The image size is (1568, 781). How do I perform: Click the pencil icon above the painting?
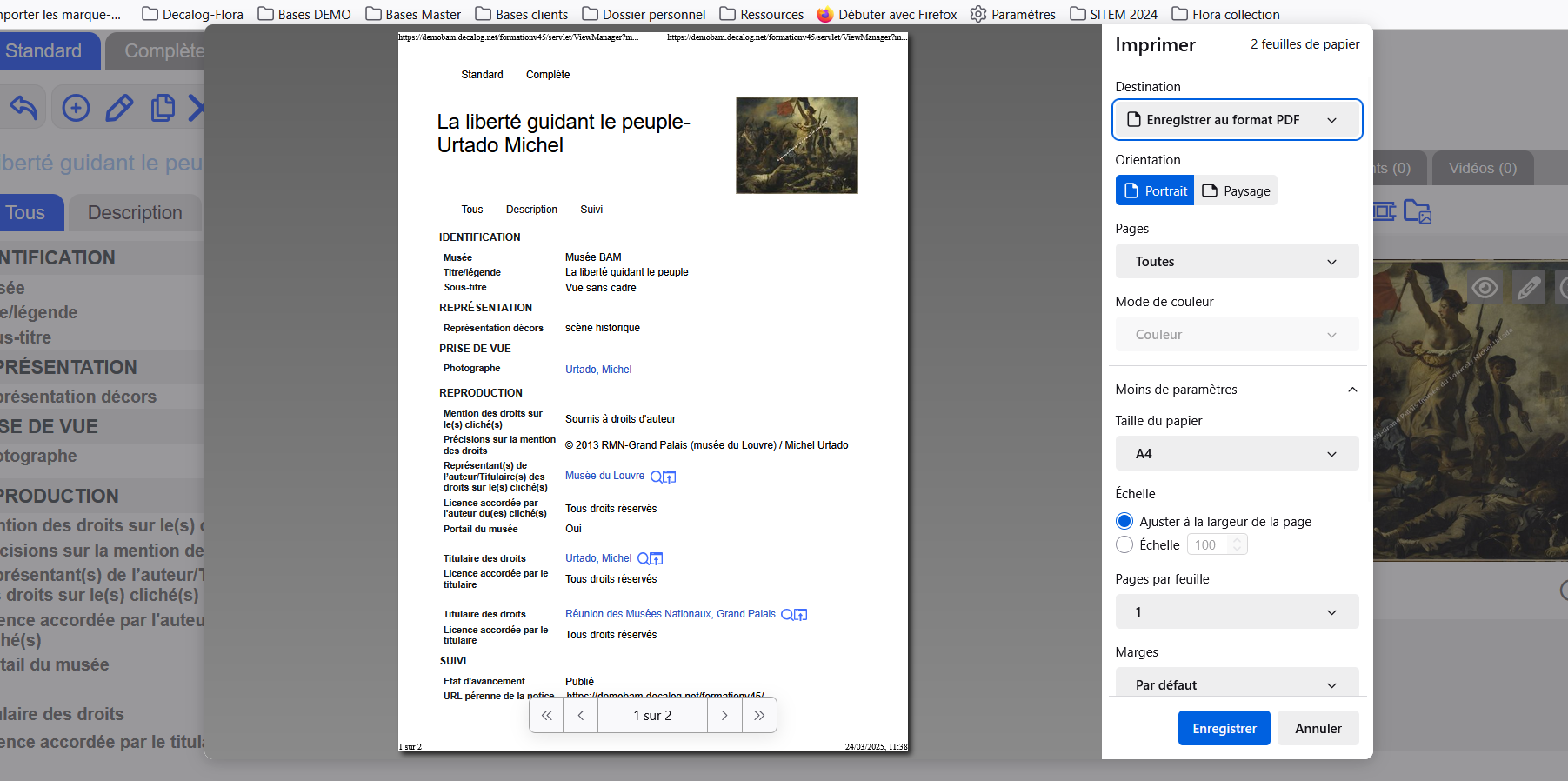(1529, 287)
